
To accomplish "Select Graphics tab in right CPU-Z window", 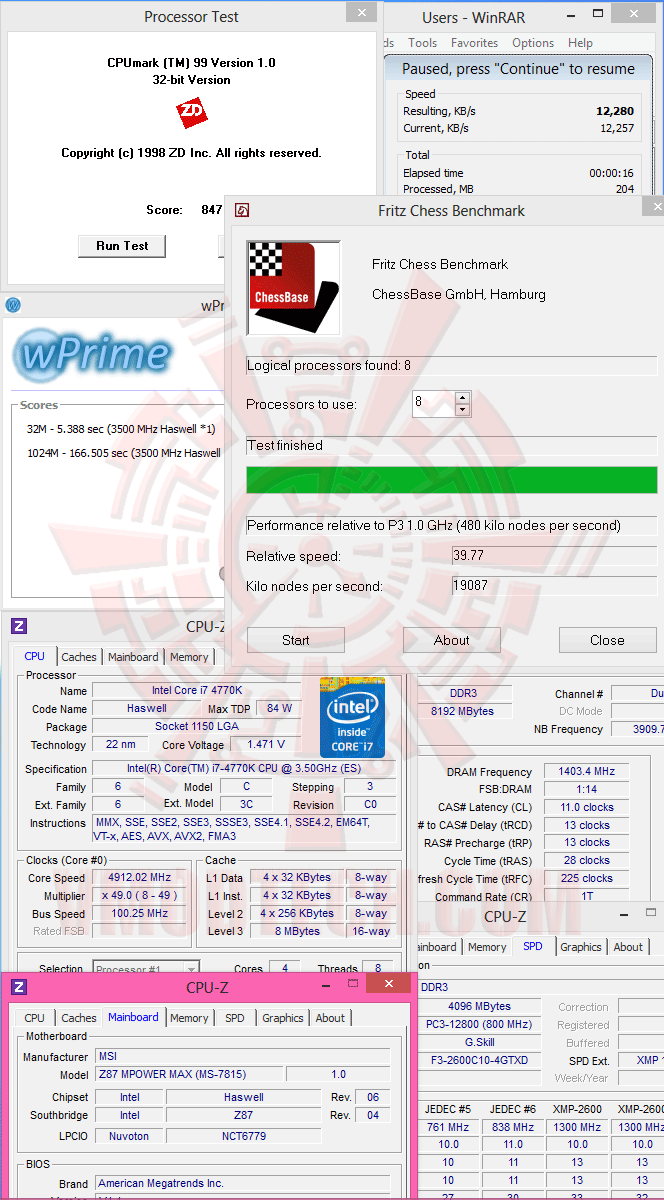I will [581, 947].
